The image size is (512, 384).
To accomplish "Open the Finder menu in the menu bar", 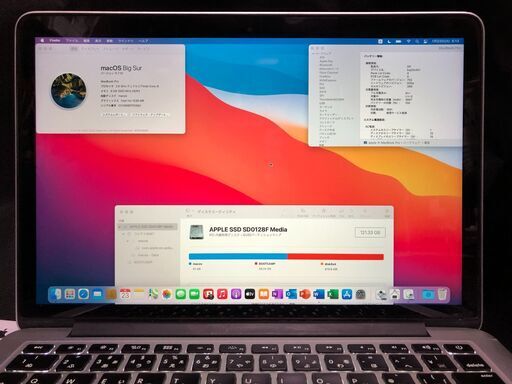I will tap(55, 40).
